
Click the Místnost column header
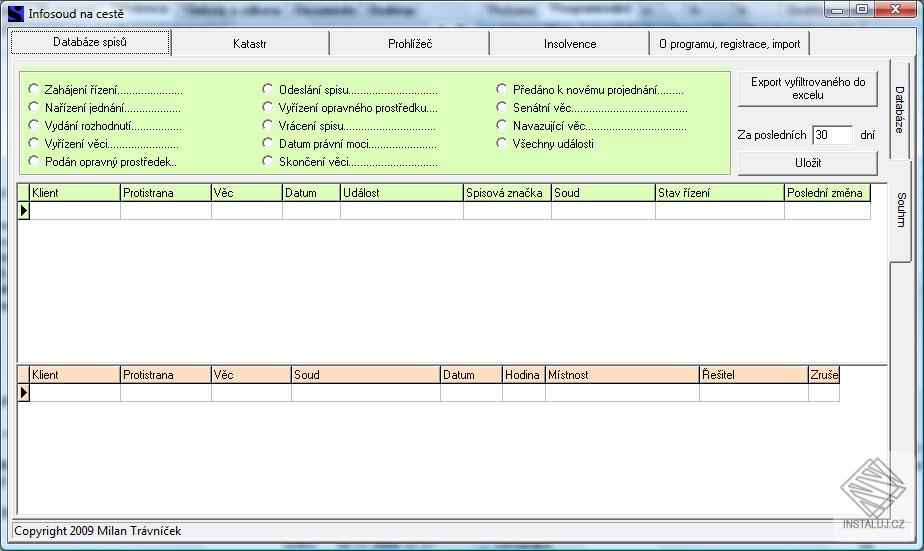(x=622, y=375)
